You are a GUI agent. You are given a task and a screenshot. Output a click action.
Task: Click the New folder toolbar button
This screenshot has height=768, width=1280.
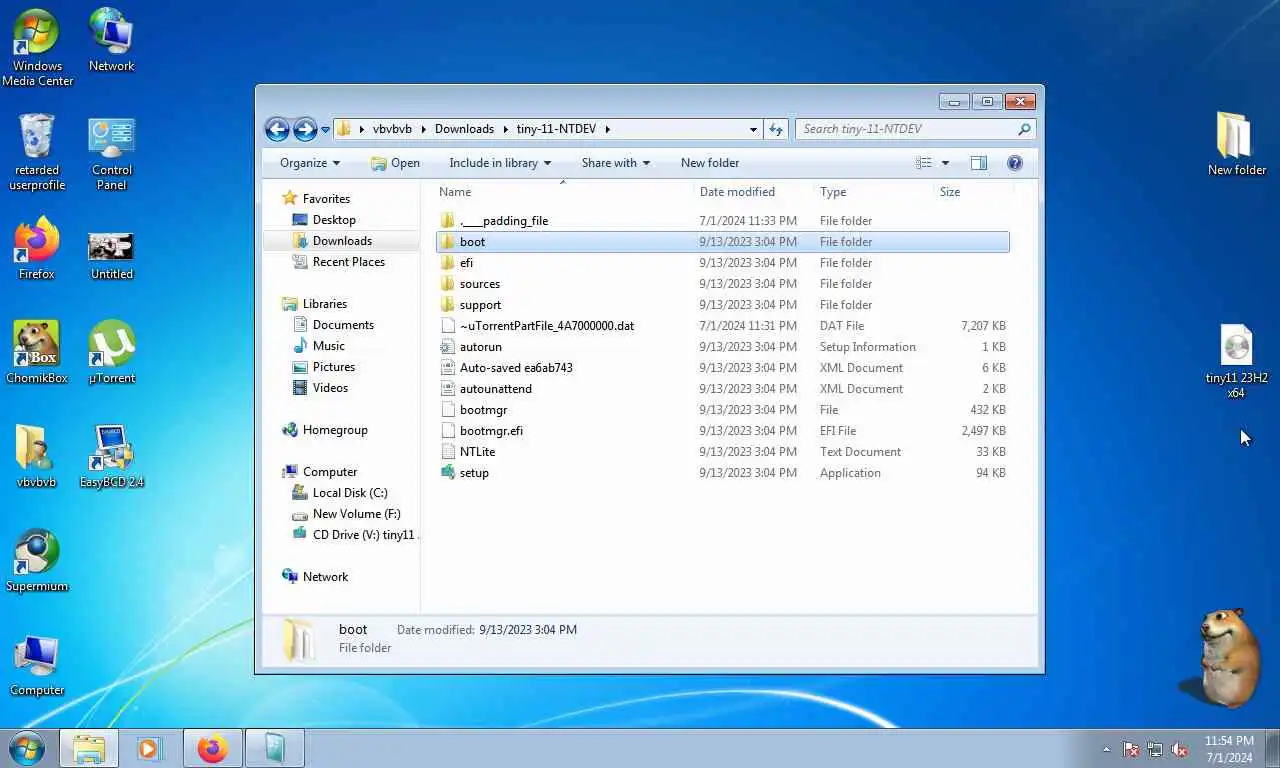click(710, 163)
